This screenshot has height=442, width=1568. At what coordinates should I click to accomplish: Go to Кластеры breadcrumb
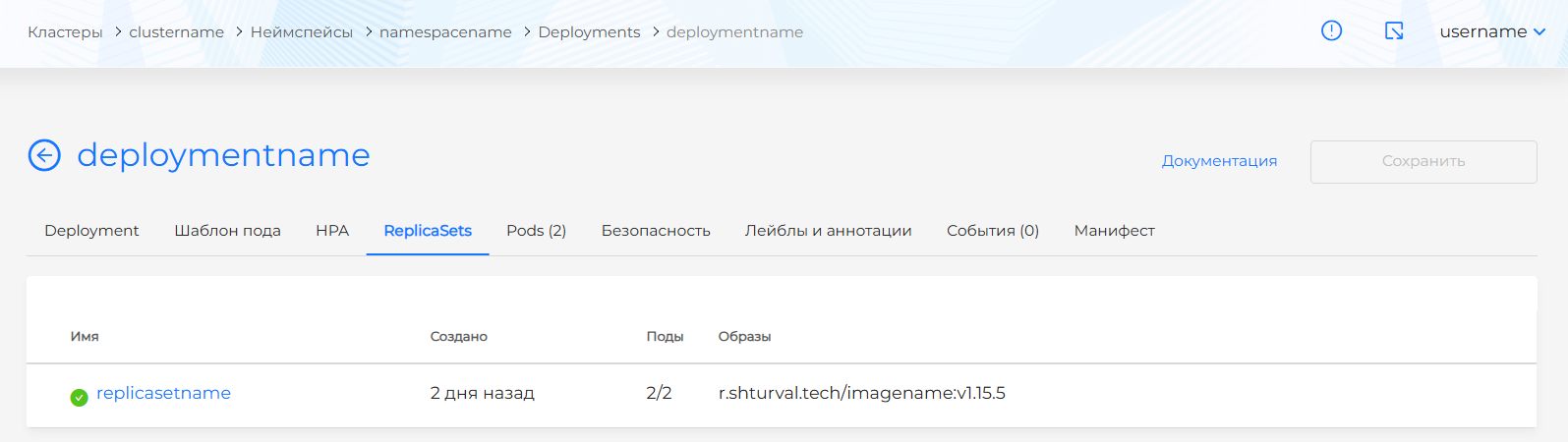[x=65, y=32]
